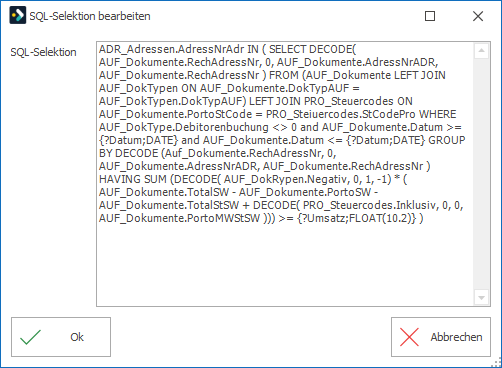Click '{?Umsatz;FLOAT(10.2)}' parameter in the query
Viewport: 502px width, 368px height.
tap(357, 218)
